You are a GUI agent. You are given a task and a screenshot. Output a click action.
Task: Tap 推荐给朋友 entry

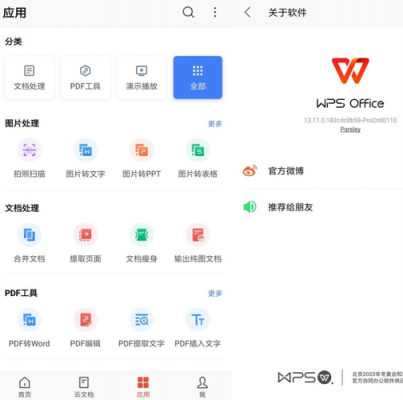tap(322, 207)
